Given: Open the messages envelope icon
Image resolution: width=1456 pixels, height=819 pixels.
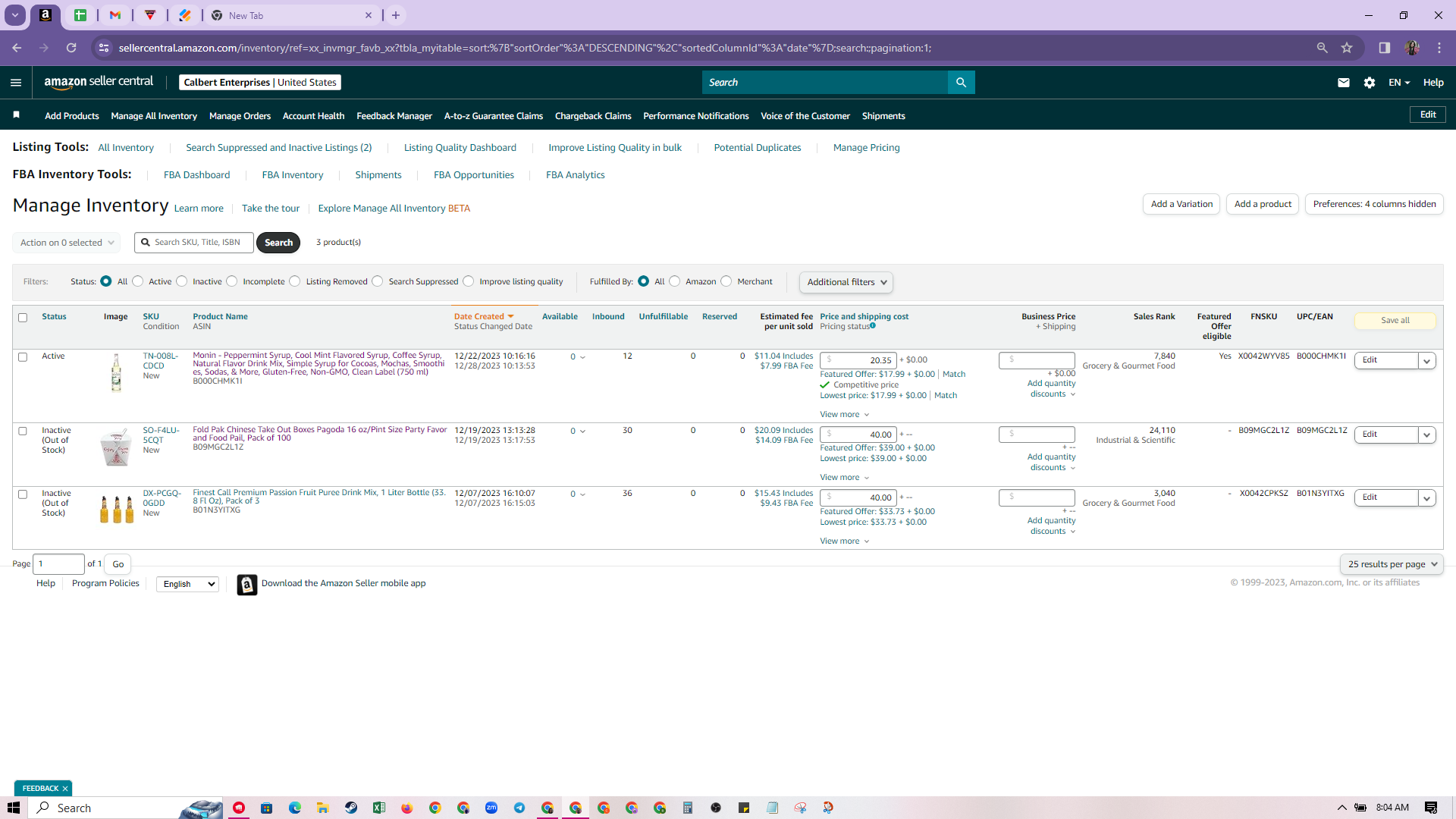Looking at the screenshot, I should [x=1344, y=83].
